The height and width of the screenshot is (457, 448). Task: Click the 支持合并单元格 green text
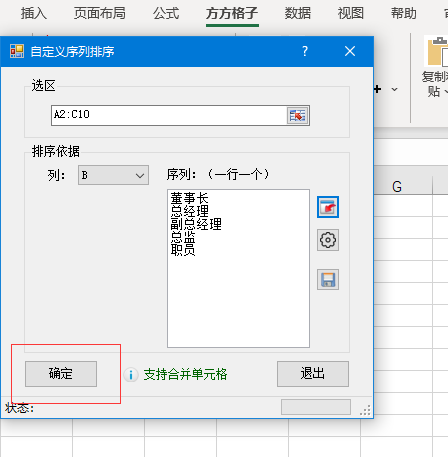pos(185,375)
